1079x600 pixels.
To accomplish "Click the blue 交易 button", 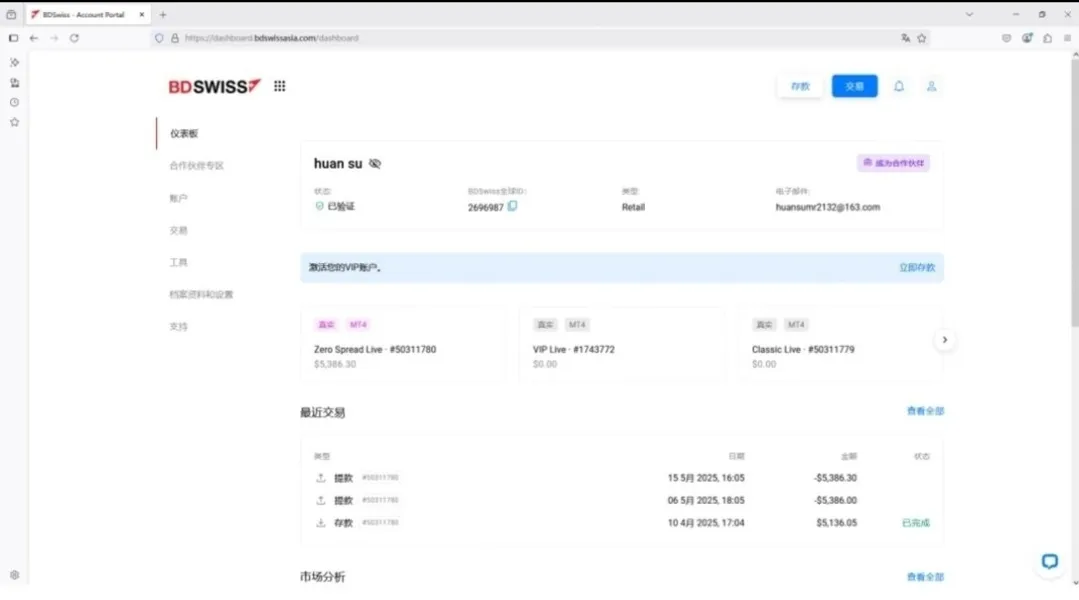I will click(855, 86).
